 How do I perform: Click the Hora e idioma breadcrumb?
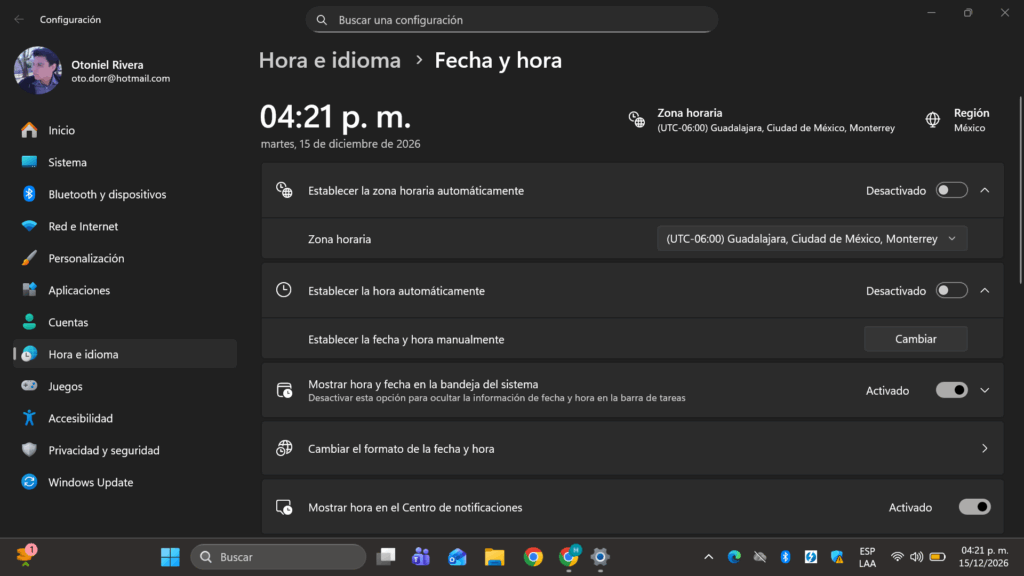pyautogui.click(x=330, y=60)
